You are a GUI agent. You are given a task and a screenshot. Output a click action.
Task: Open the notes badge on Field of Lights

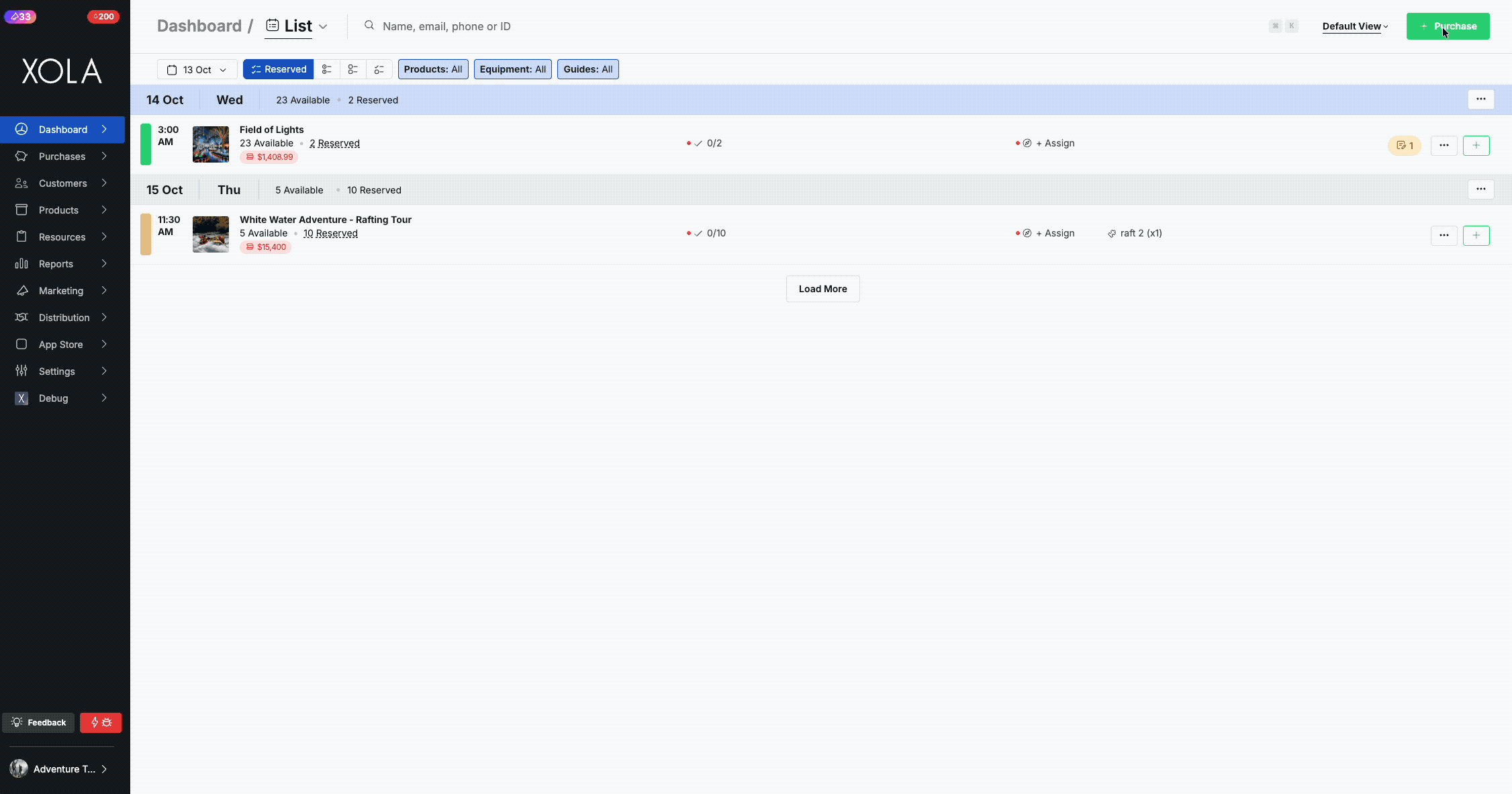click(x=1405, y=145)
